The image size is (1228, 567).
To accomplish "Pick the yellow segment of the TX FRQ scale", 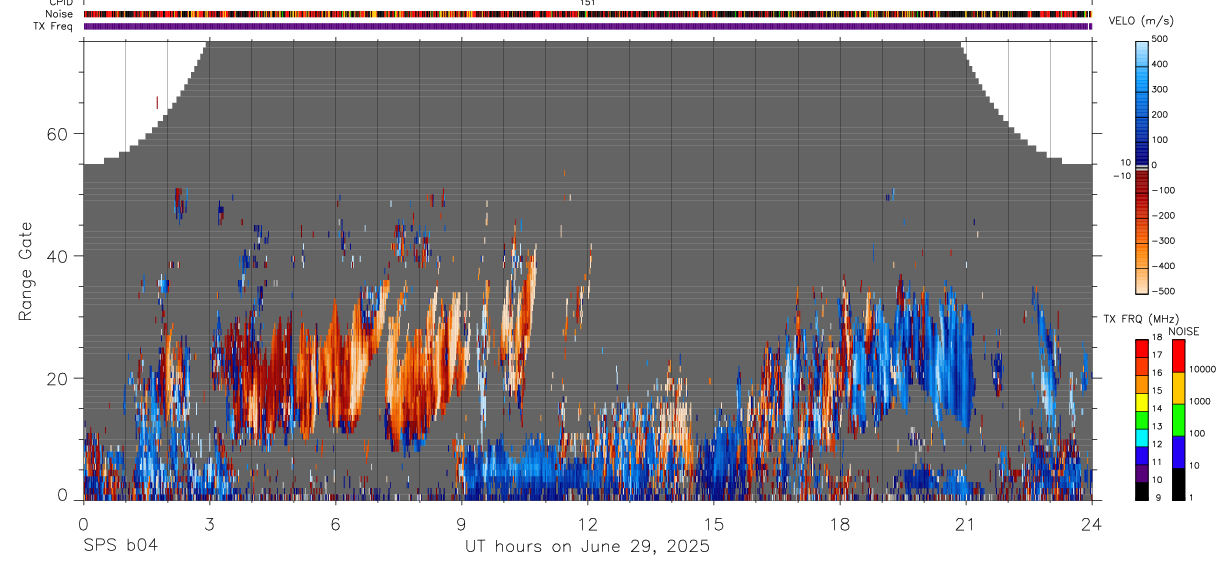I will pyautogui.click(x=1142, y=402).
